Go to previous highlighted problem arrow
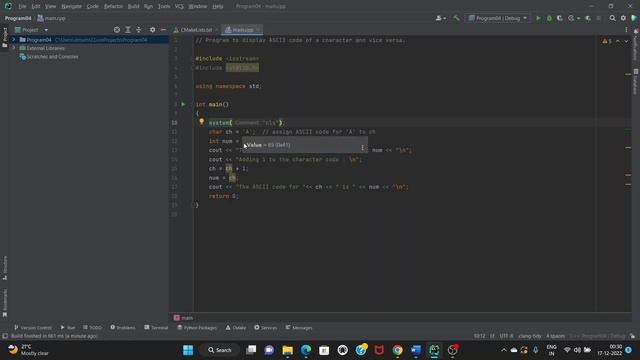Screen dimensions: 640x360 coord(618,41)
